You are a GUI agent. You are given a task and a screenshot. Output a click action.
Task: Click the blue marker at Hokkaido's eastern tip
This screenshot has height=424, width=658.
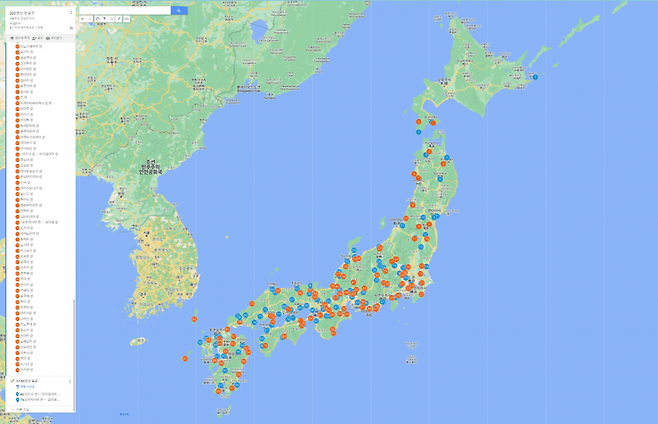pos(535,77)
